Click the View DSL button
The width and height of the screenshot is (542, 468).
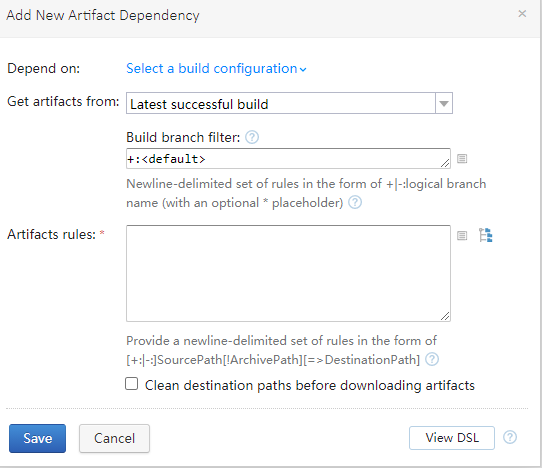click(452, 438)
